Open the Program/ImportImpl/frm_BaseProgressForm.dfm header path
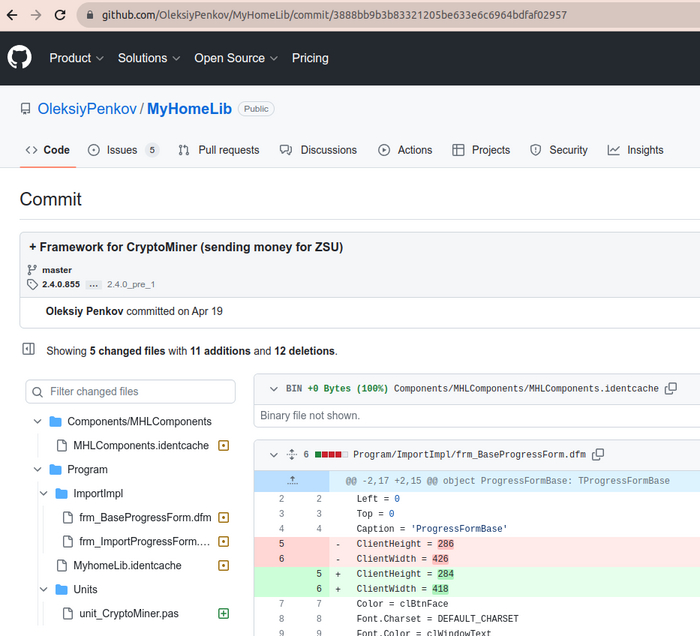This screenshot has height=636, width=700. coord(469,455)
